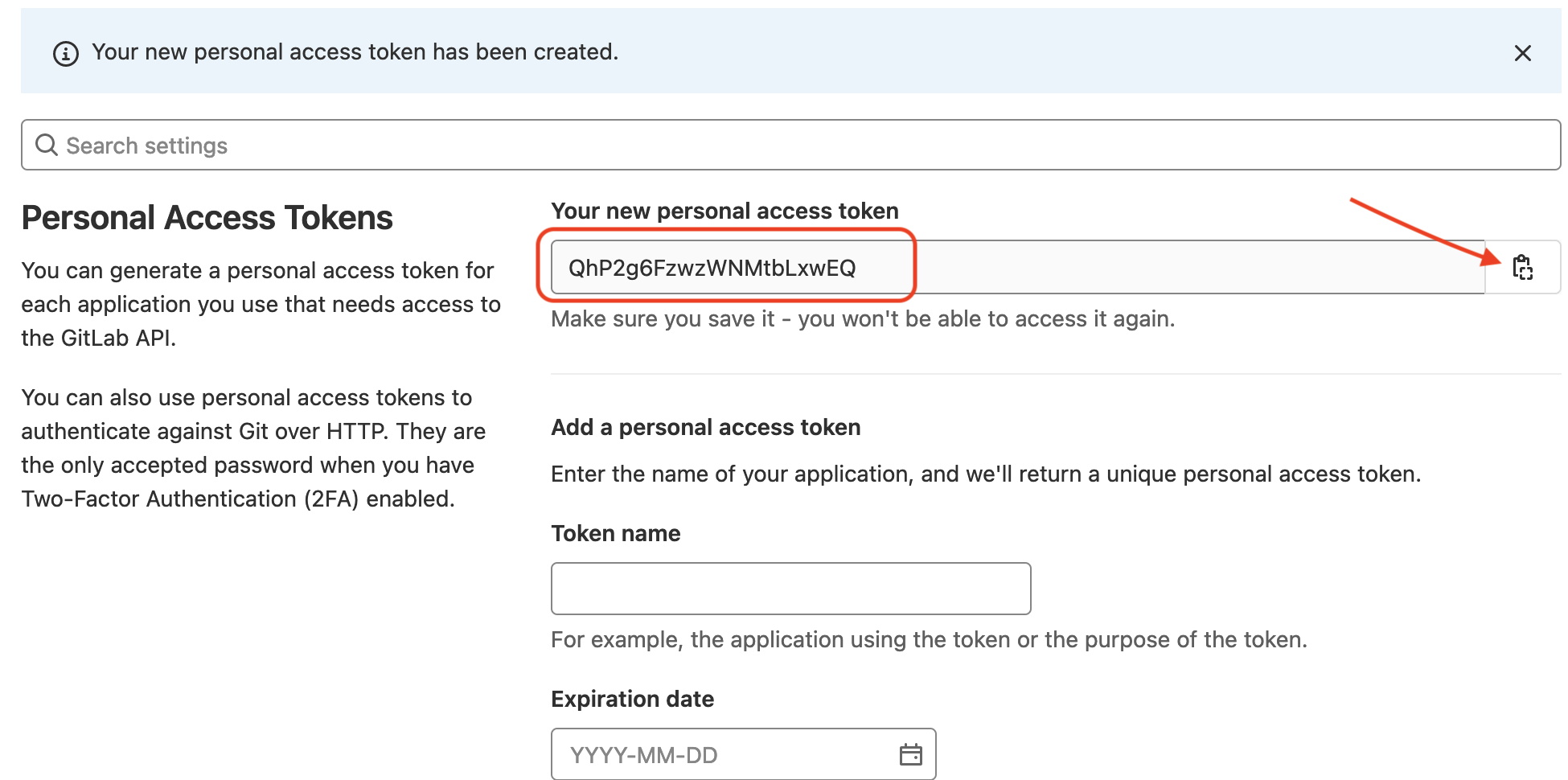Click the 'Add a personal access token' heading
Screen dimensions: 1568x780
[705, 427]
